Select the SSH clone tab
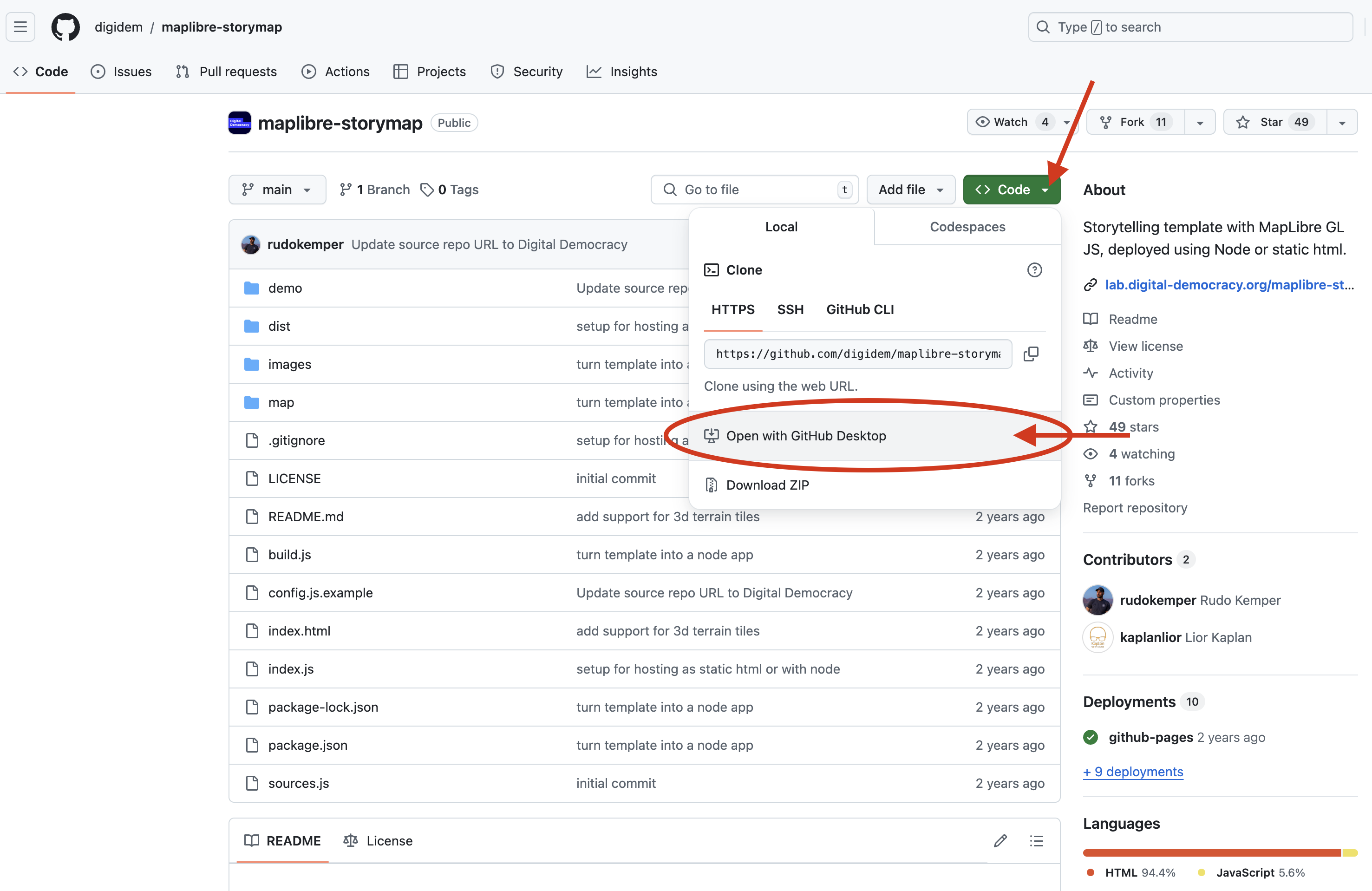Screen dimensions: 1372x891 click(791, 309)
